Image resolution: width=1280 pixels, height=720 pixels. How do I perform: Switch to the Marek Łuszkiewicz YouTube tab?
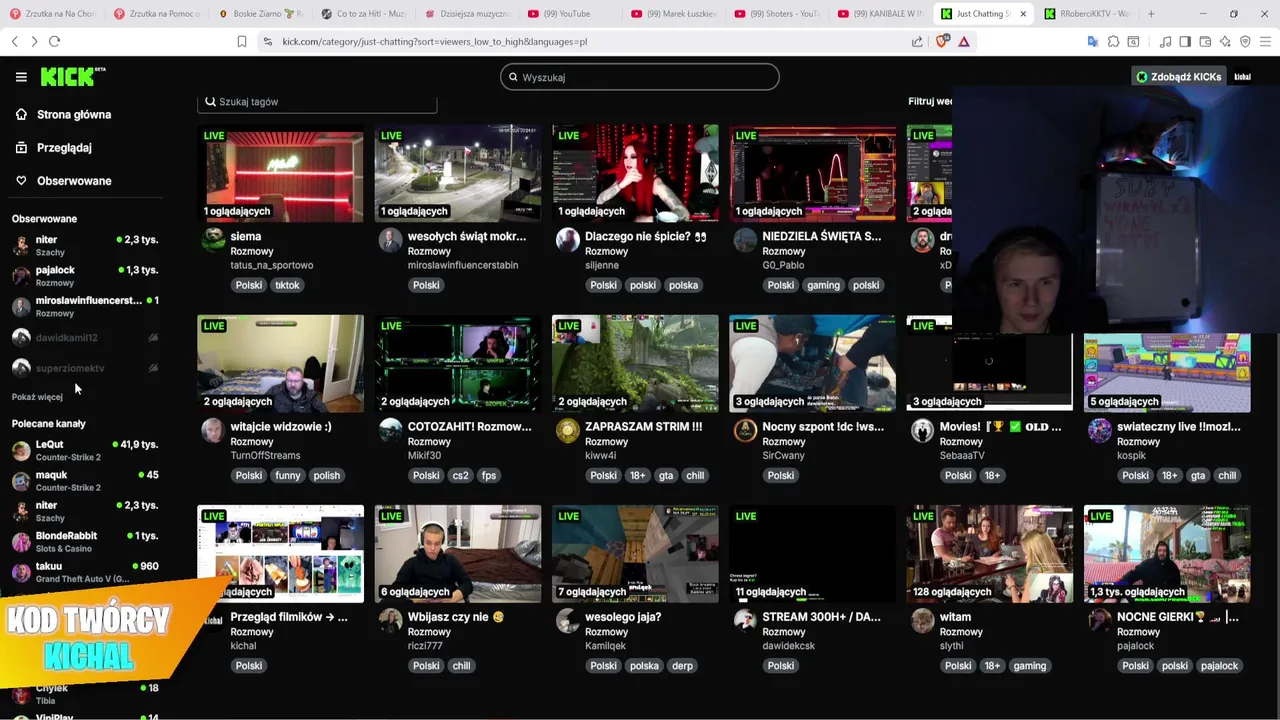(674, 14)
